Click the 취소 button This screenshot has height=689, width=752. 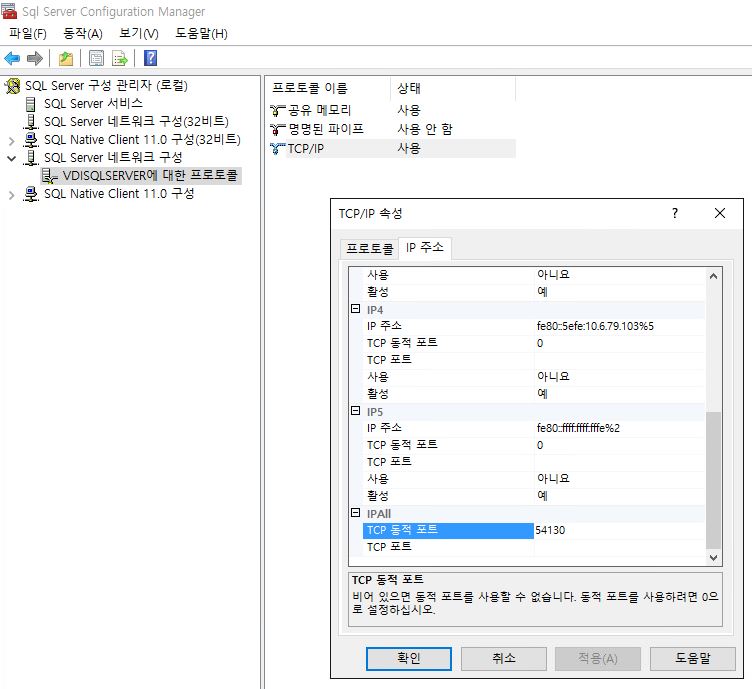[x=504, y=658]
